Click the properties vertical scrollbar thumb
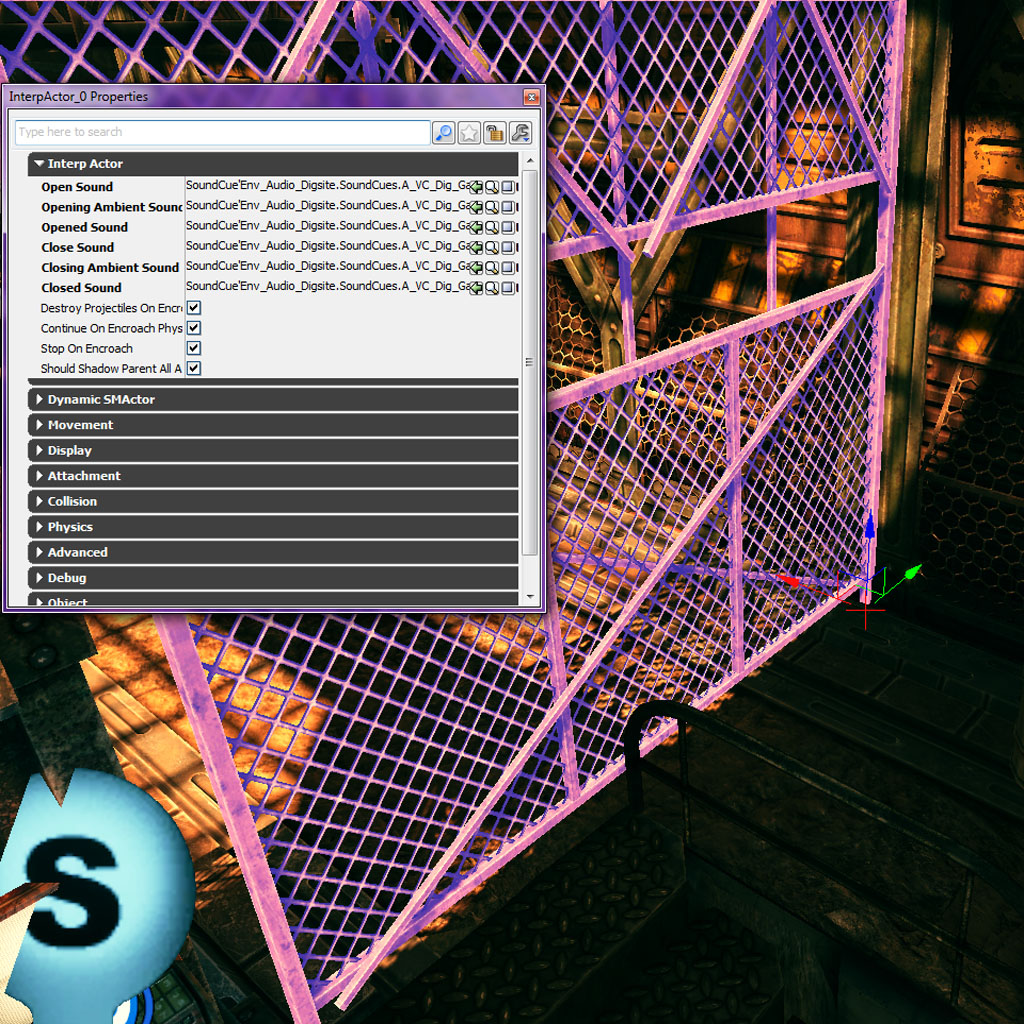The image size is (1024, 1024). coord(530,363)
